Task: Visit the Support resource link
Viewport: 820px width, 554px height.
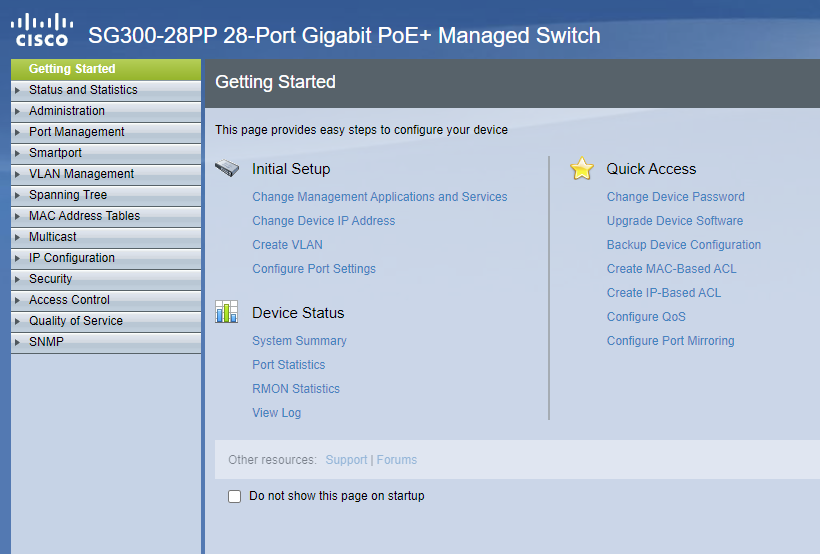Action: pyautogui.click(x=346, y=460)
